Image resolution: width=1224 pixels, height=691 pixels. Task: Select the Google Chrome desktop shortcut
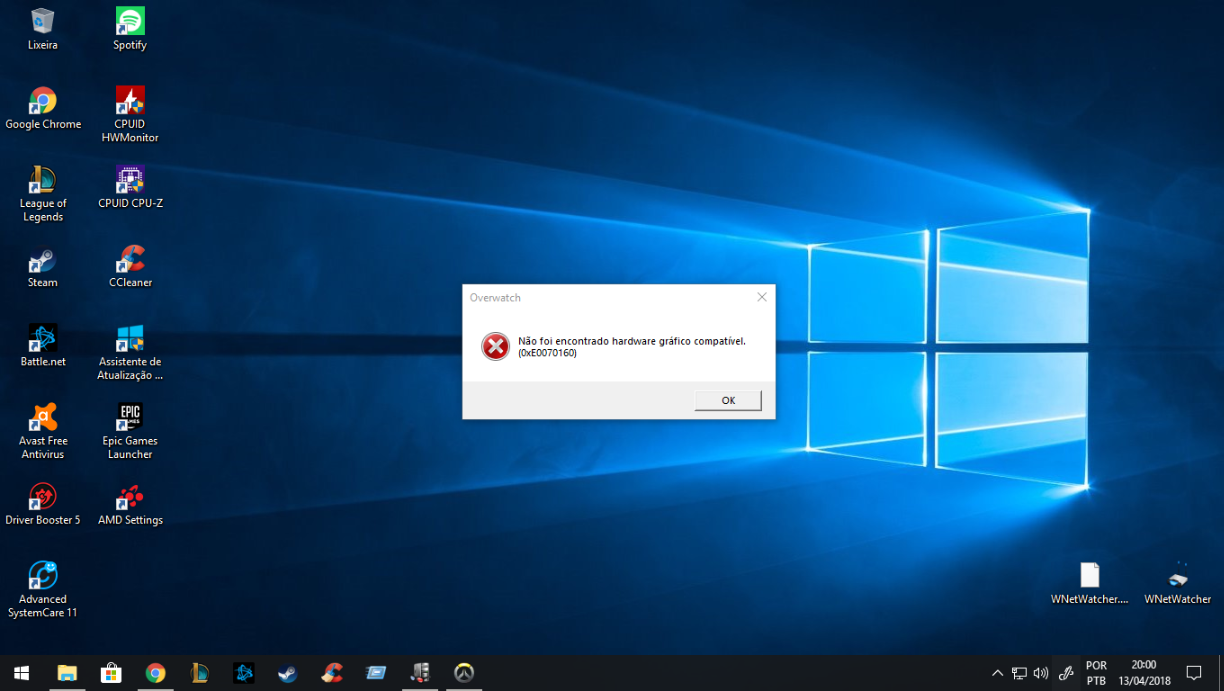click(43, 108)
